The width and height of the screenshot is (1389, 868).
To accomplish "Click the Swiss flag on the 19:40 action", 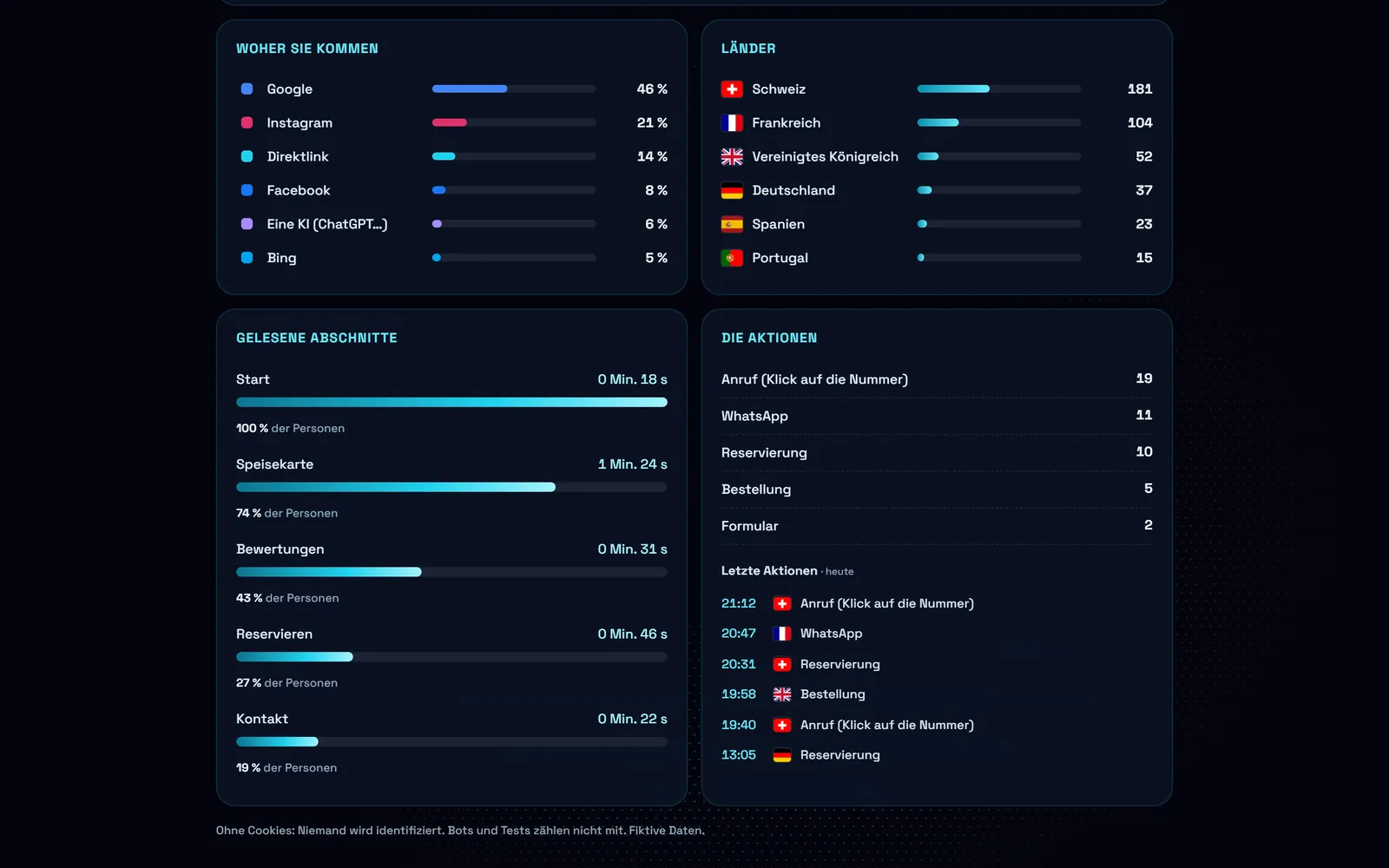I will 782,726.
